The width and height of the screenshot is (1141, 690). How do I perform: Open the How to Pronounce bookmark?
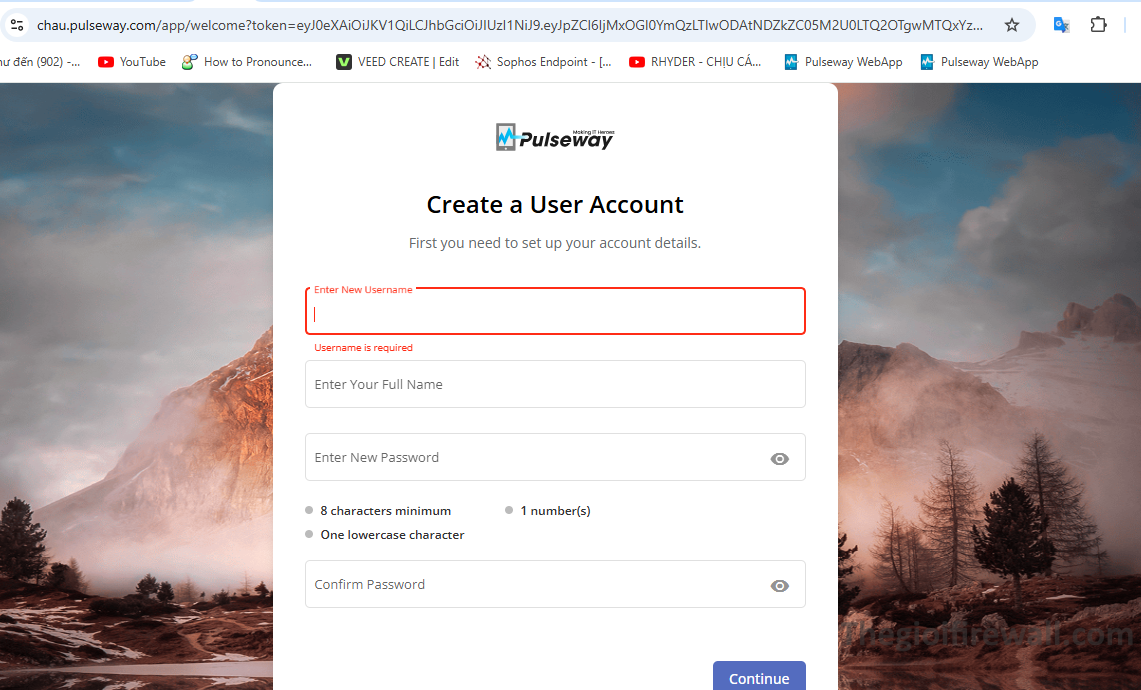[x=248, y=62]
